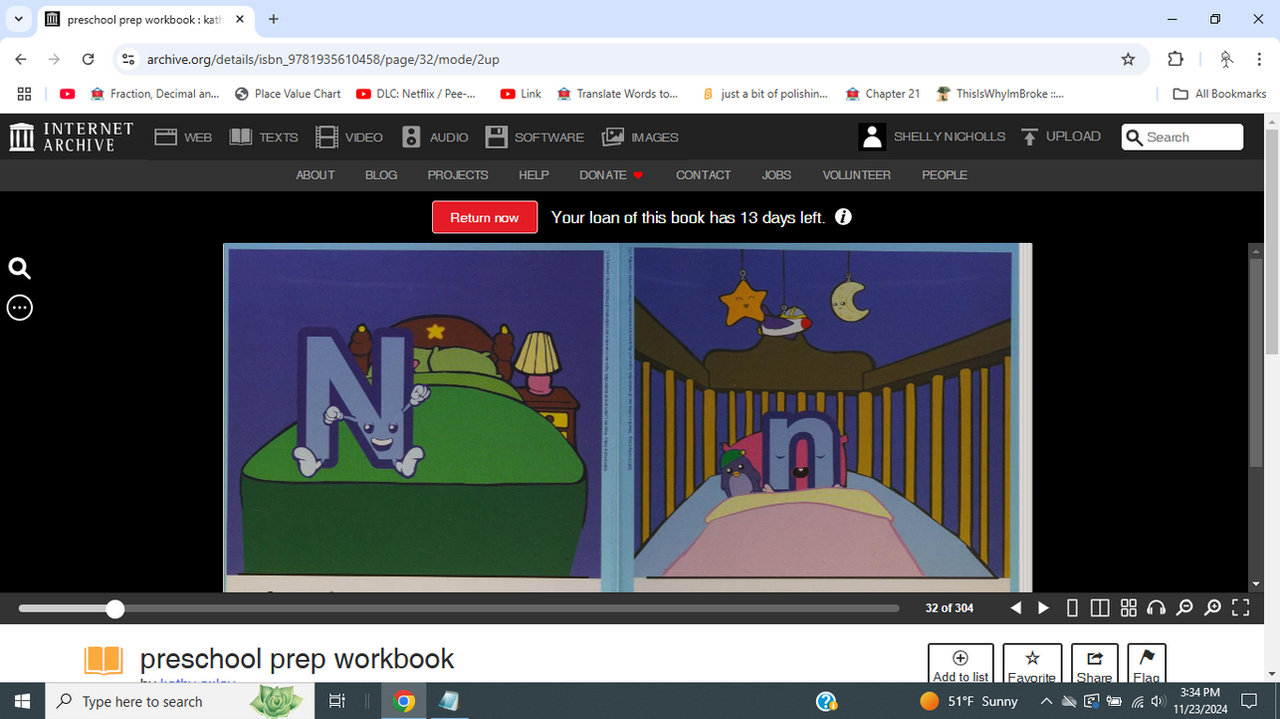Open the BLOG link

[381, 175]
